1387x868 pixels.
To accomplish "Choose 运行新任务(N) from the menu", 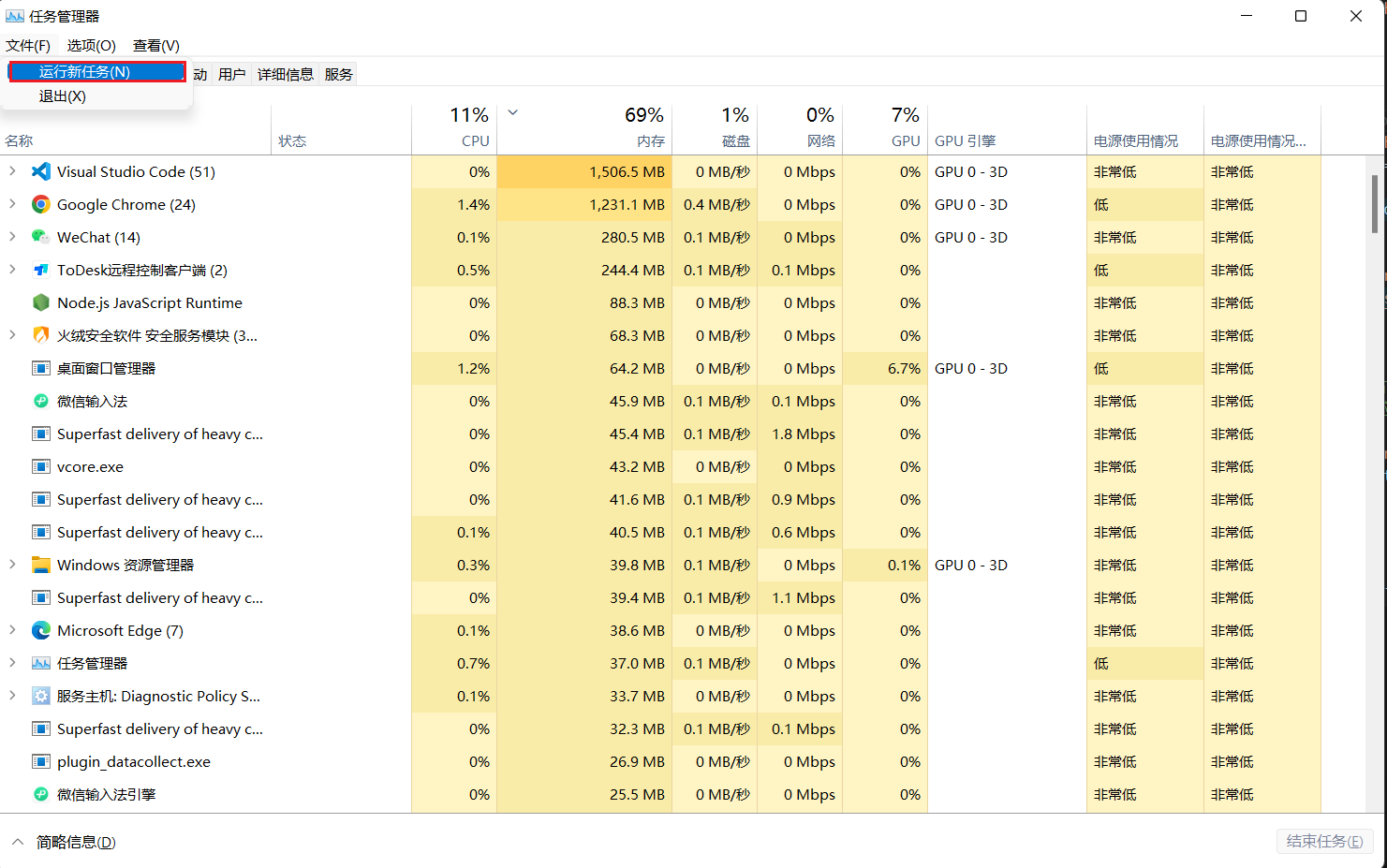I will [x=97, y=71].
